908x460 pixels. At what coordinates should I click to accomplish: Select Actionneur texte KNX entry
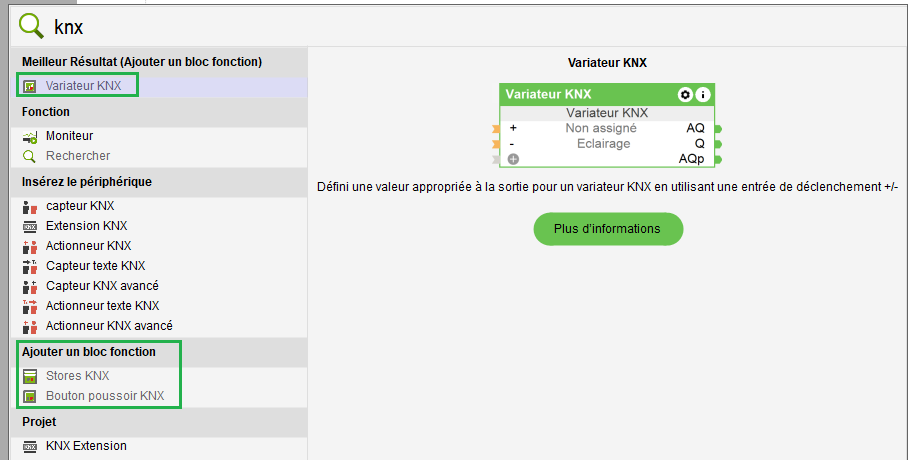click(102, 306)
